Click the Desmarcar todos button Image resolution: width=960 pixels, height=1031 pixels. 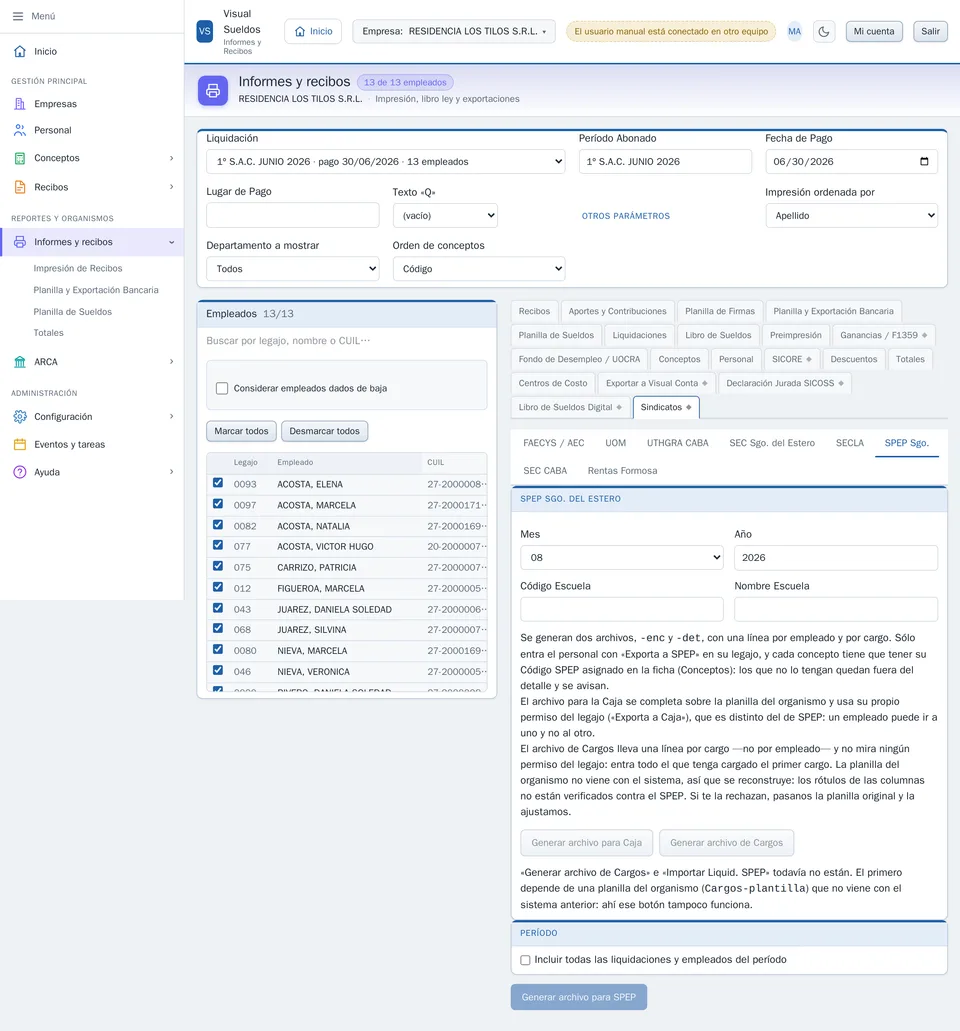[325, 431]
